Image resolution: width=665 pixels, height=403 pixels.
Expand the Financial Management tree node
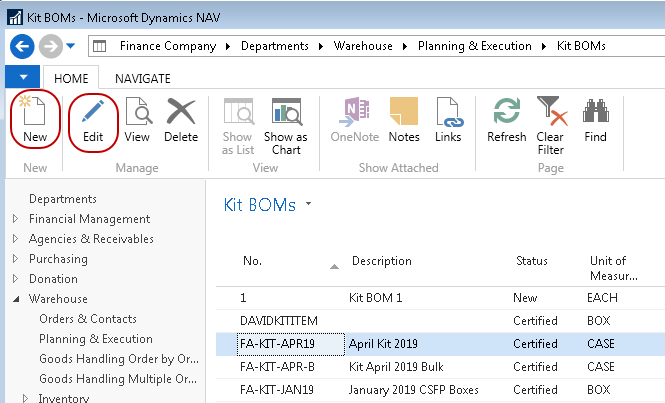pos(15,219)
